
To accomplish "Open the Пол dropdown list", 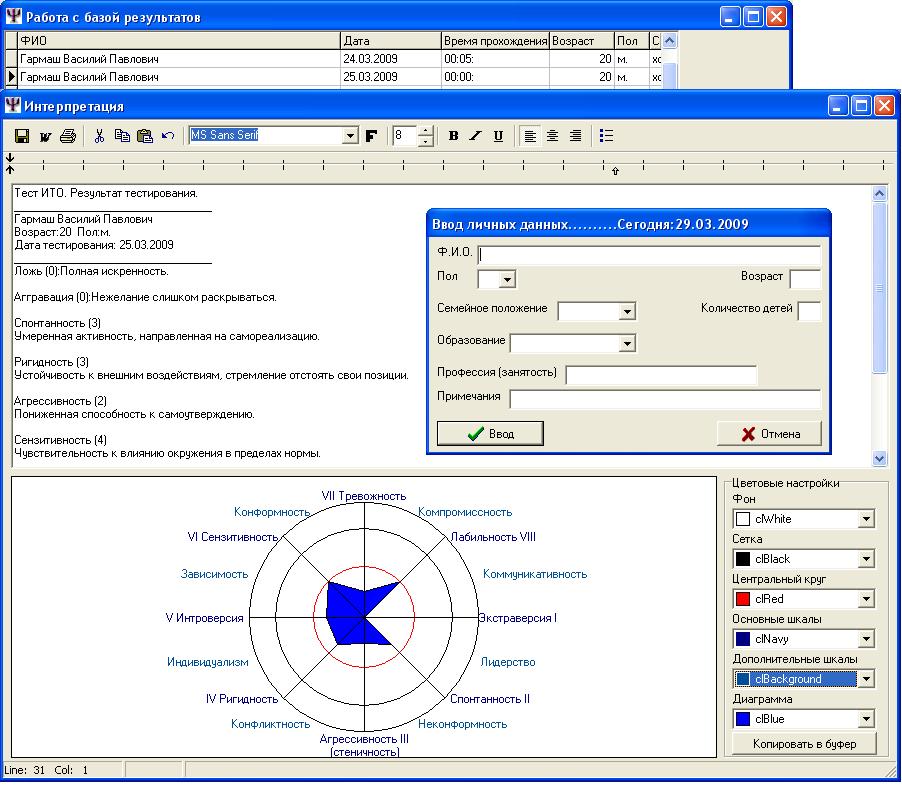I will [507, 281].
